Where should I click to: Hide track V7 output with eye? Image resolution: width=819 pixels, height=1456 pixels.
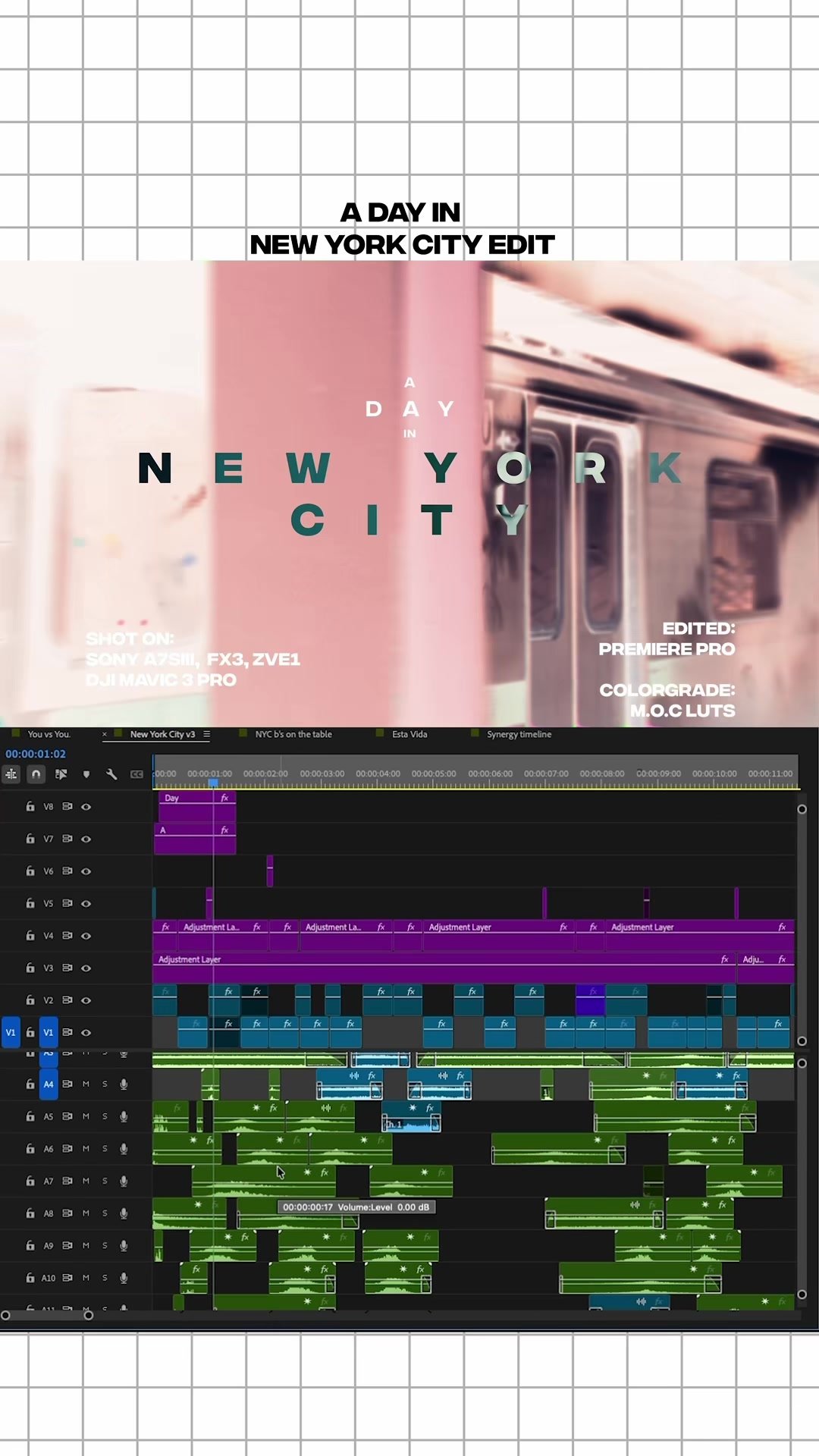pyautogui.click(x=86, y=839)
